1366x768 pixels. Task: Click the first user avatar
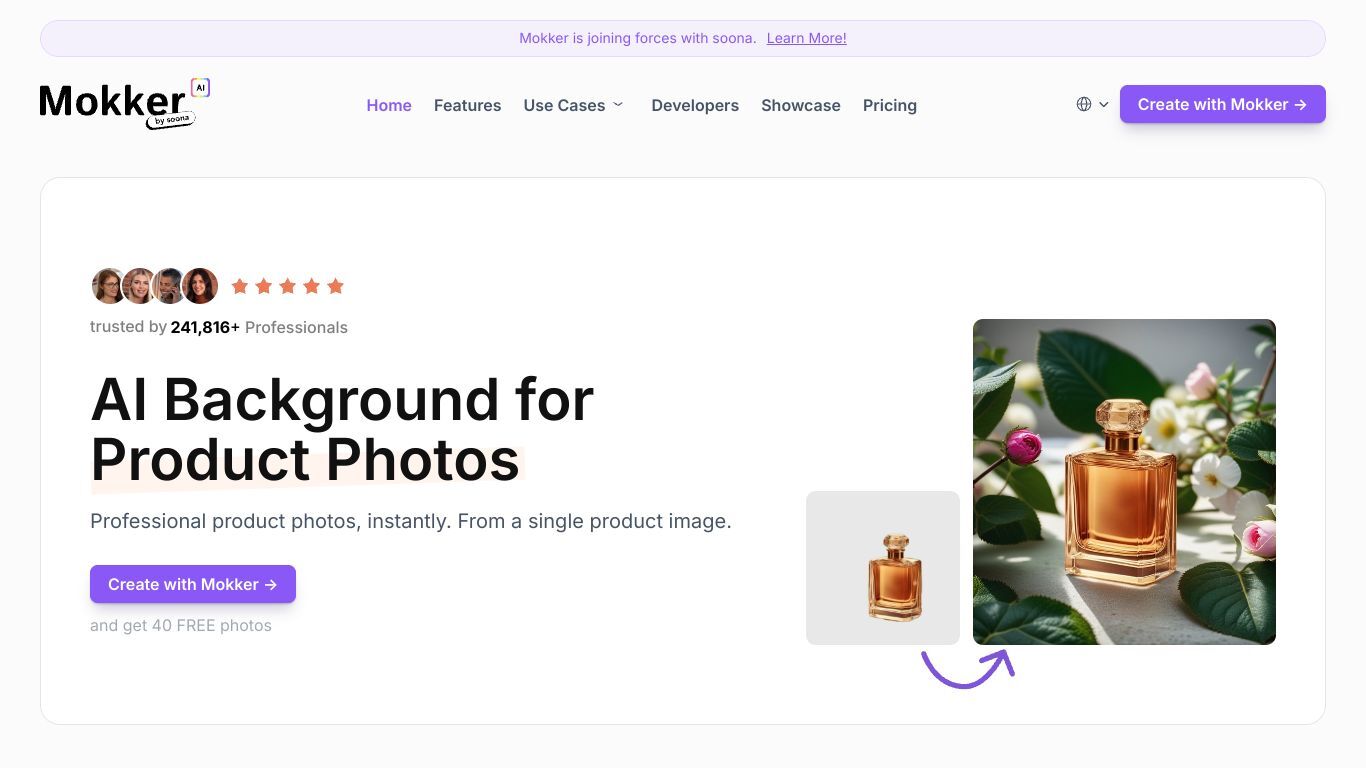(x=108, y=286)
